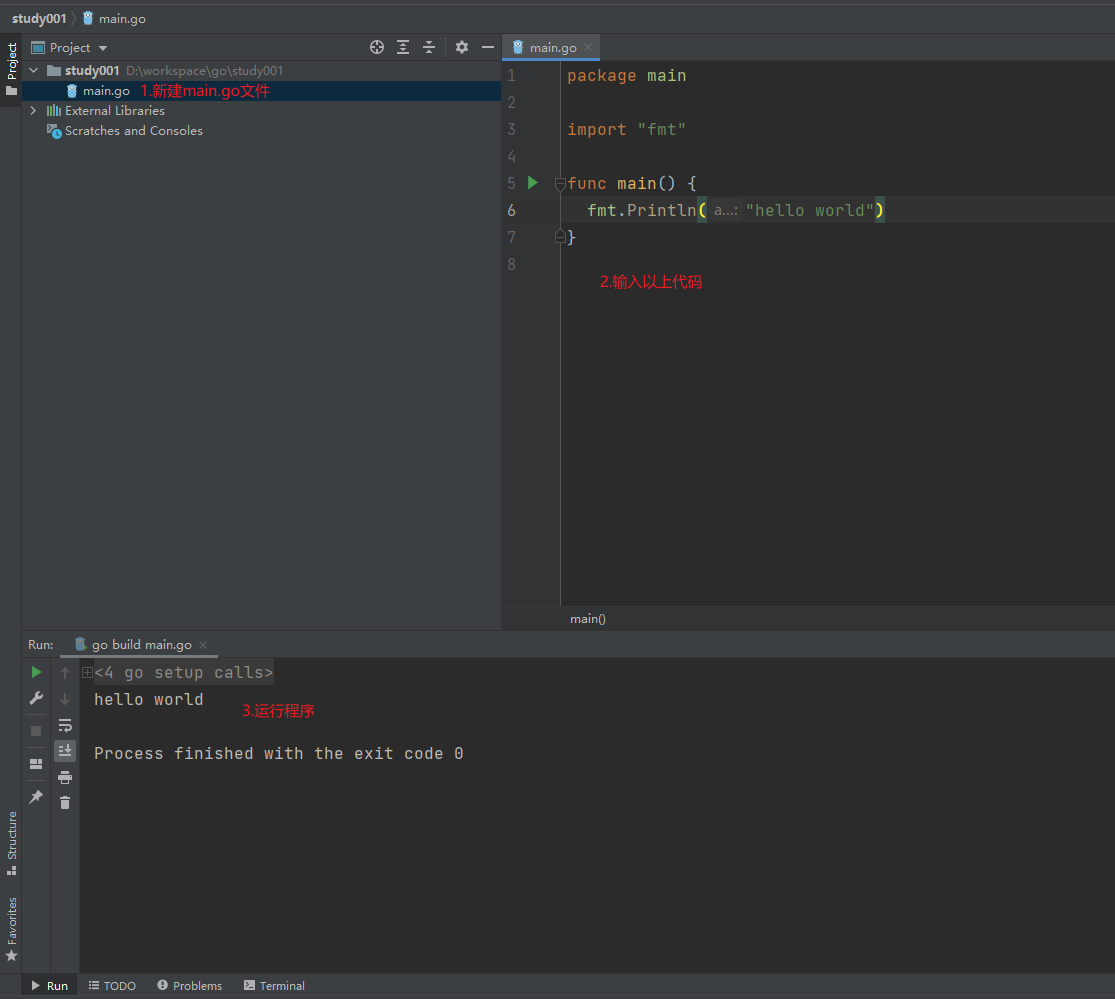The height and width of the screenshot is (999, 1115).
Task: Close the main.go editor tab
Action: point(588,48)
